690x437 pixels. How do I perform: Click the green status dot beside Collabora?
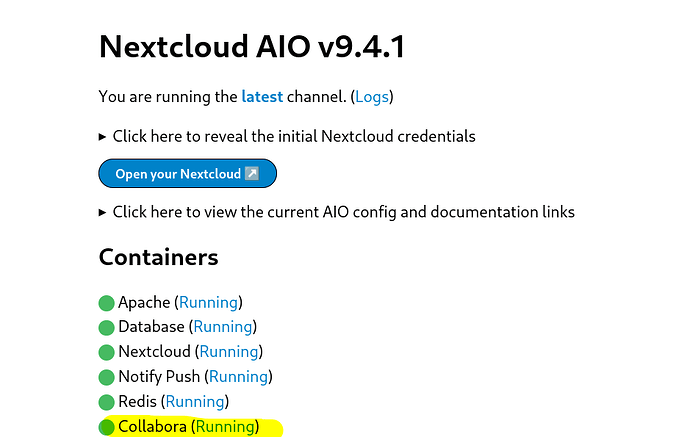pos(107,427)
